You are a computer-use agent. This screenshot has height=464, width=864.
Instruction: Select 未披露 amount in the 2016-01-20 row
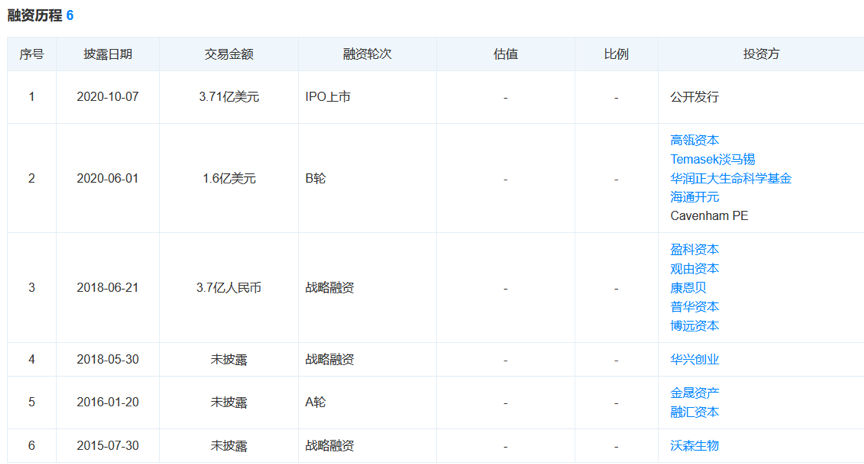coord(229,402)
